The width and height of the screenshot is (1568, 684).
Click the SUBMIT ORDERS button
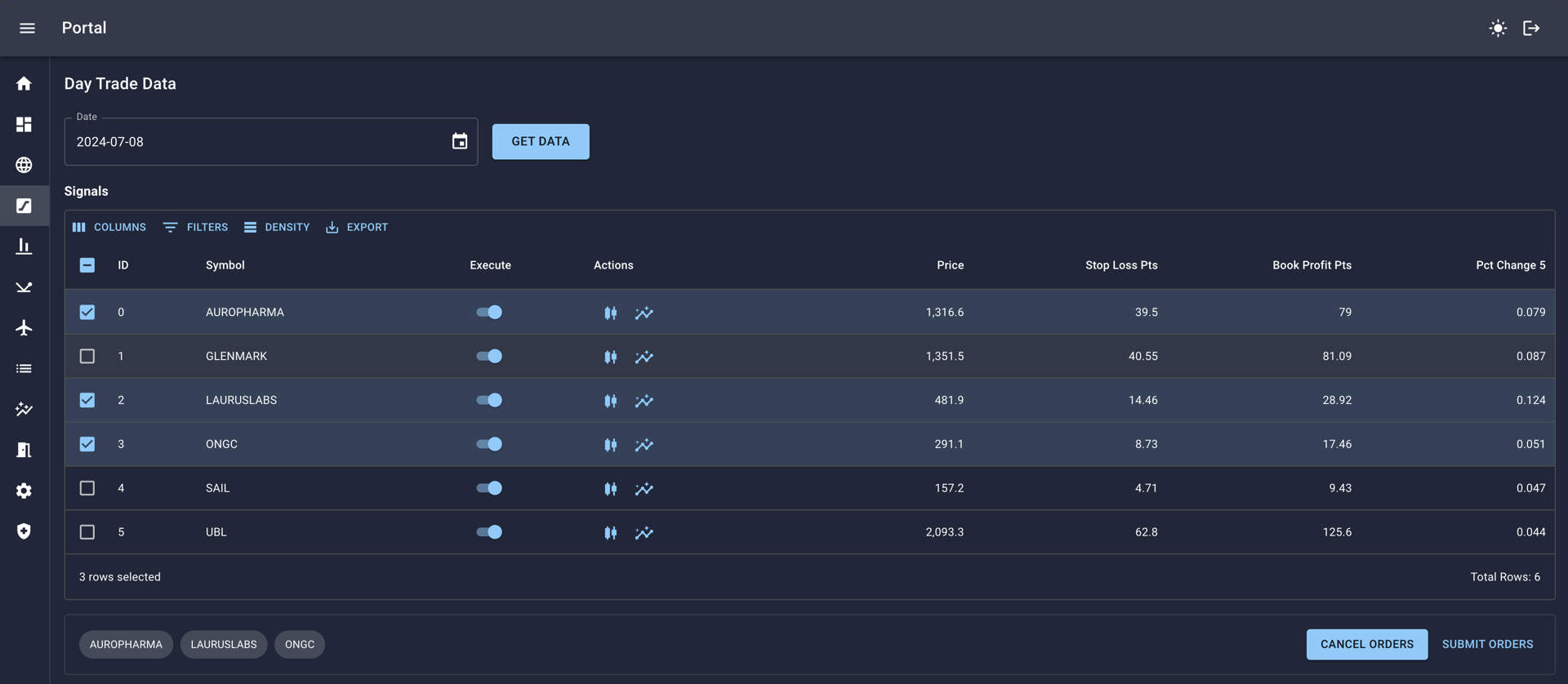1487,644
